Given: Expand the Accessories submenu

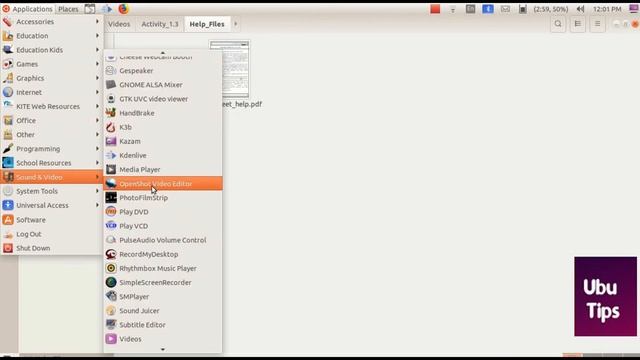Looking at the screenshot, I should click(51, 22).
